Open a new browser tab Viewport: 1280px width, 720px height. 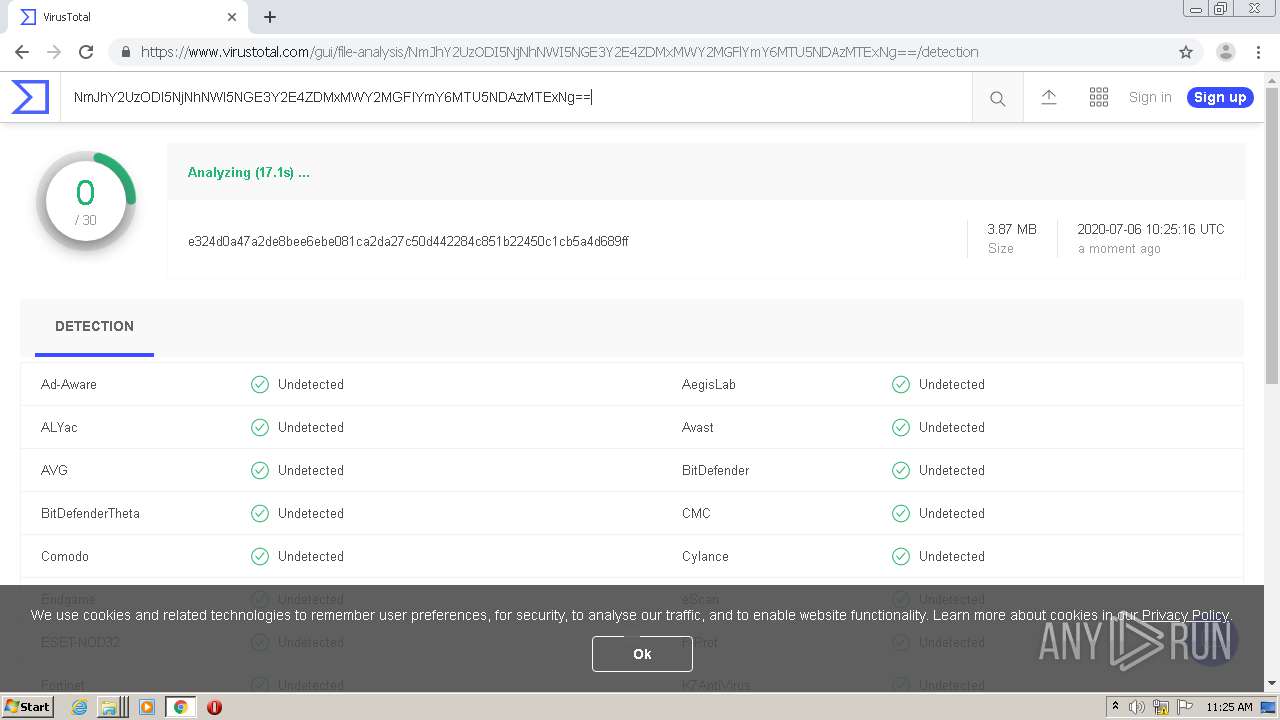pos(270,17)
